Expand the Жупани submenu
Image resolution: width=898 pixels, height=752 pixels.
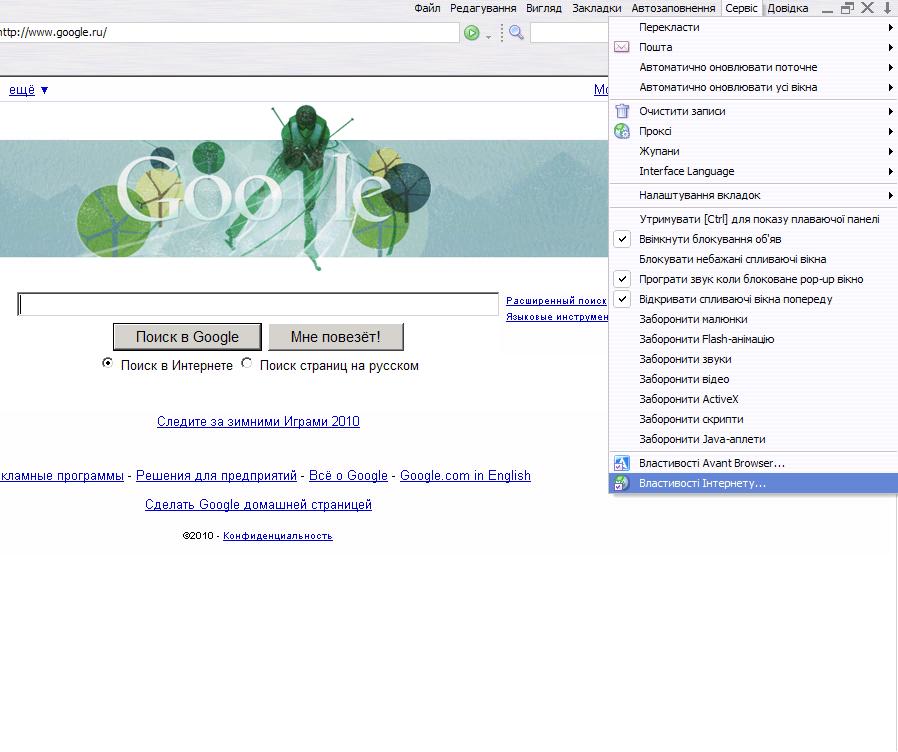[753, 151]
